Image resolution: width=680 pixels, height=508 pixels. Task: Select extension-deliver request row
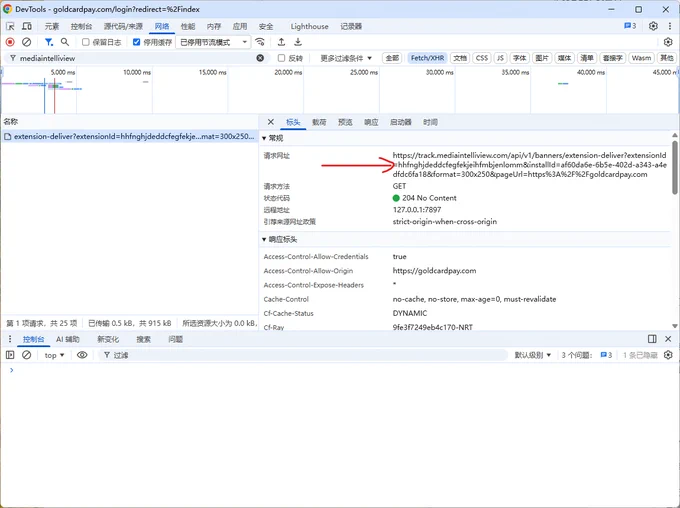[x=129, y=136]
